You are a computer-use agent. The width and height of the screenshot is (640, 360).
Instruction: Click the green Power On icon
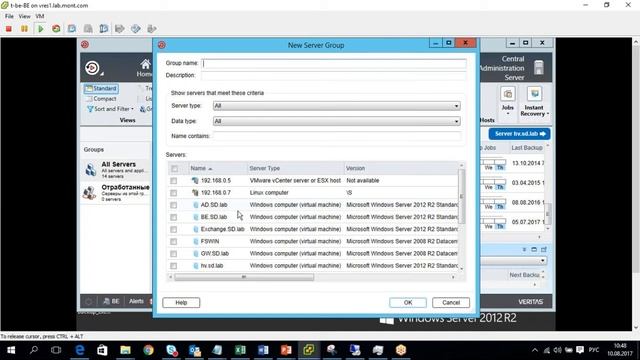(40, 29)
